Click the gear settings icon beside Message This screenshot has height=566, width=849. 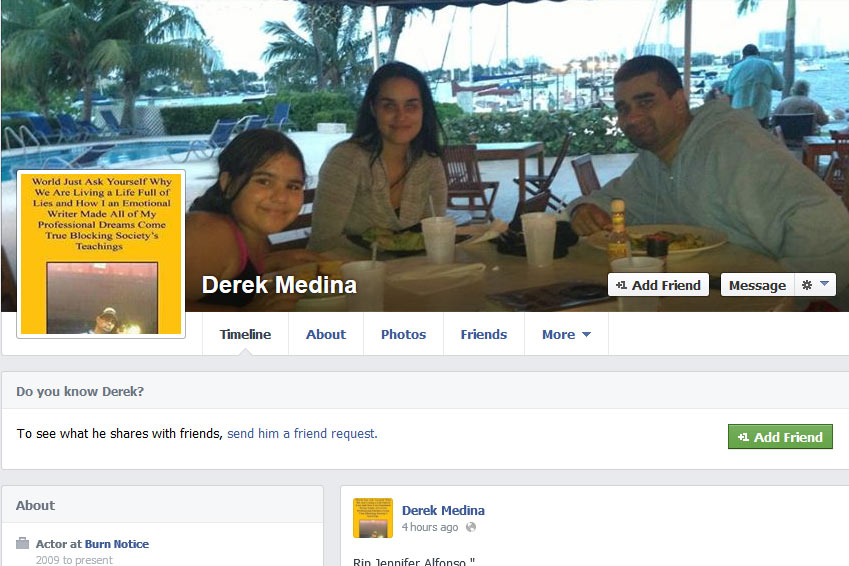click(x=806, y=285)
